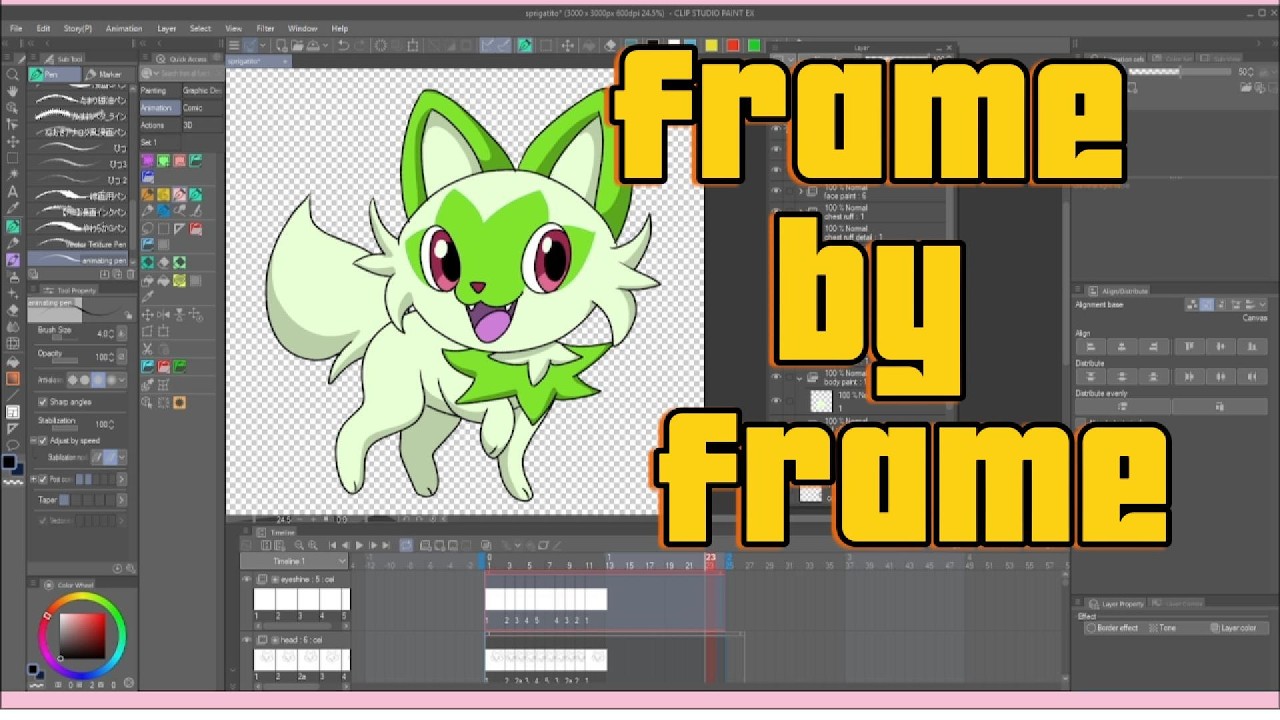This screenshot has height=720, width=1280.
Task: Collapse body paint folder
Action: [x=799, y=377]
